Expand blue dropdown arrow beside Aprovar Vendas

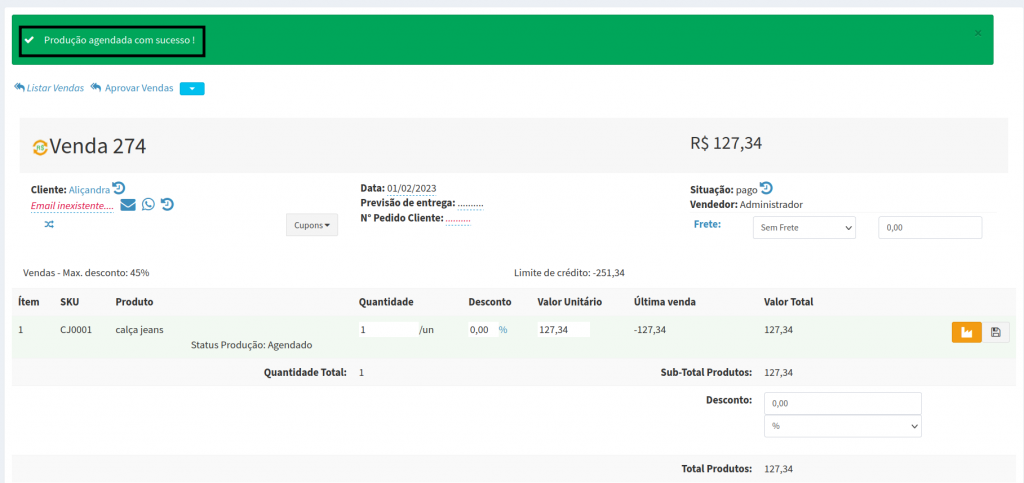pos(192,88)
